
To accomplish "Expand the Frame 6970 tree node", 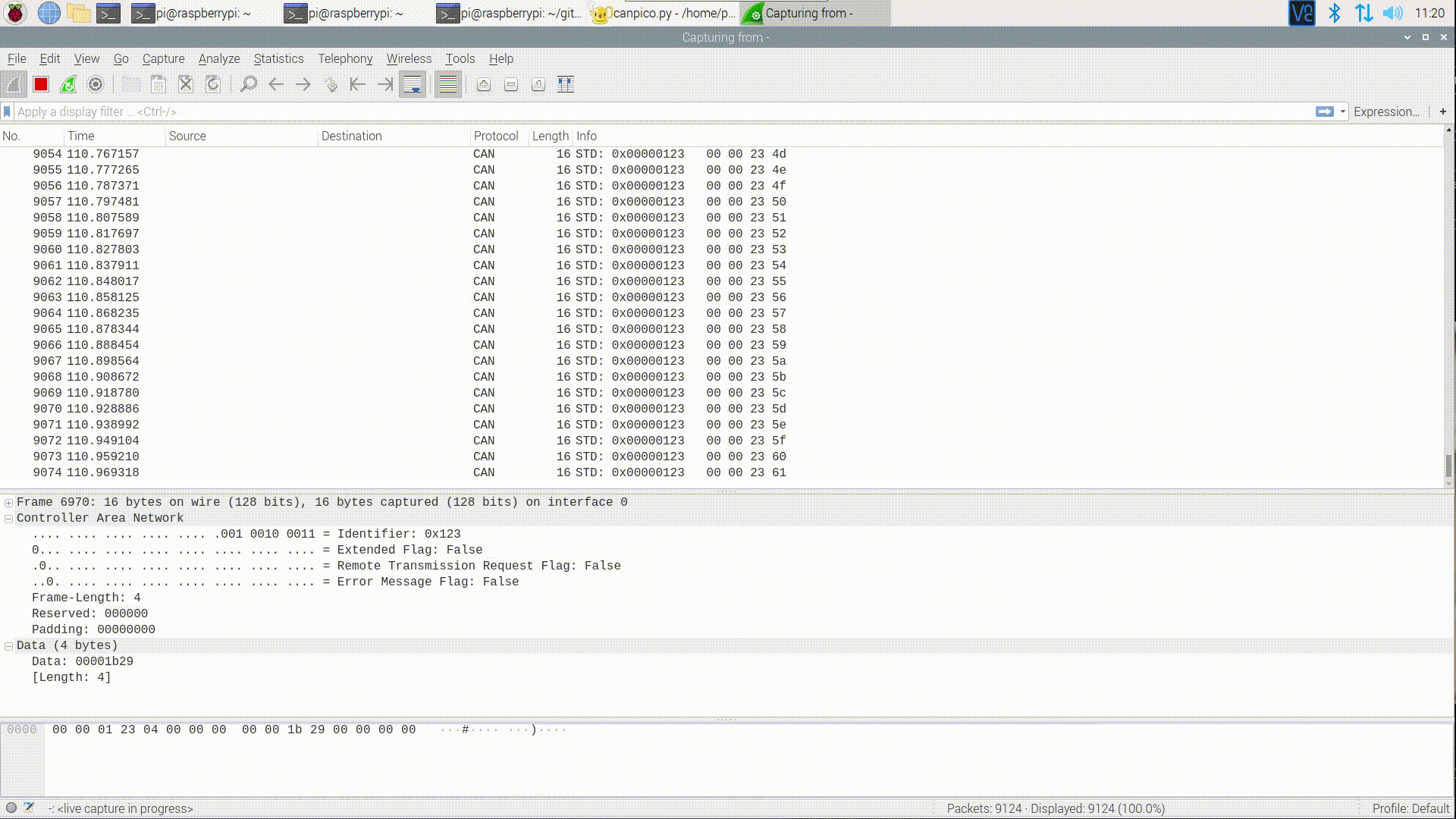I will click(9, 502).
